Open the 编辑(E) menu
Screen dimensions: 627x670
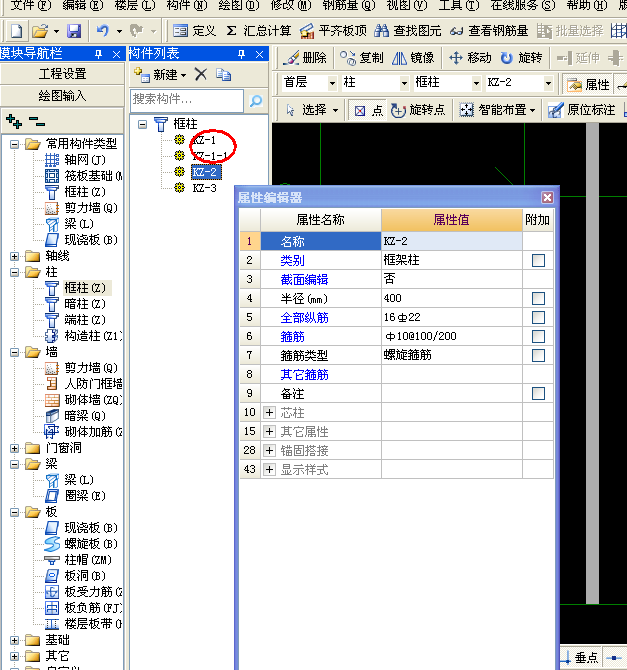83,5
